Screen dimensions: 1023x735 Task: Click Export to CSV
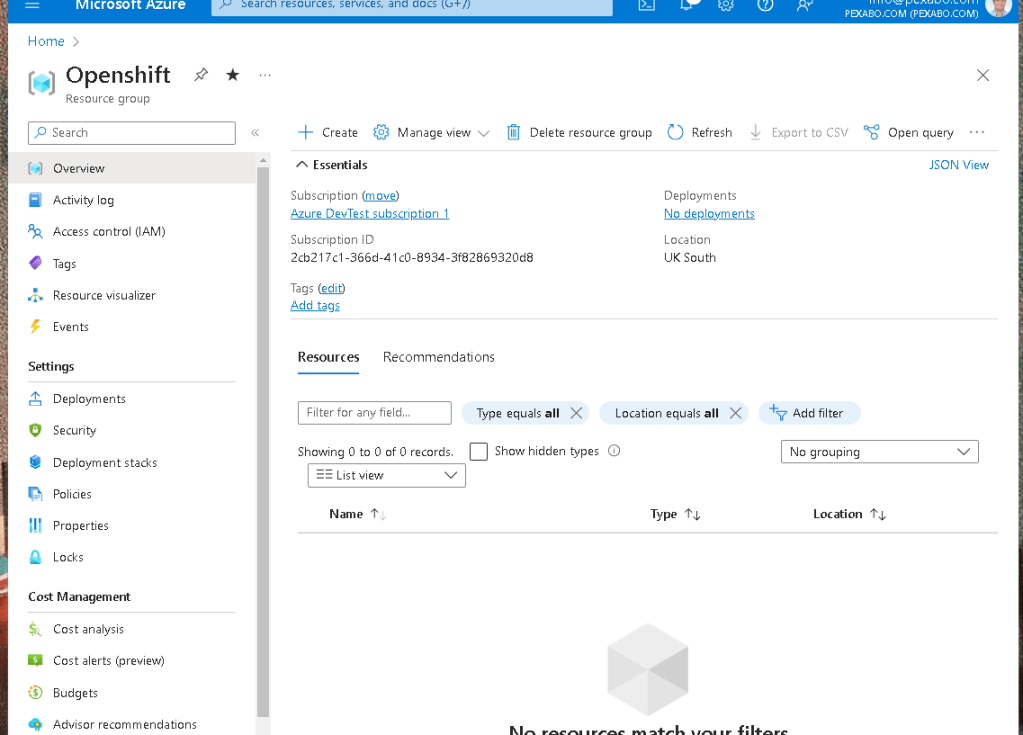tap(799, 132)
